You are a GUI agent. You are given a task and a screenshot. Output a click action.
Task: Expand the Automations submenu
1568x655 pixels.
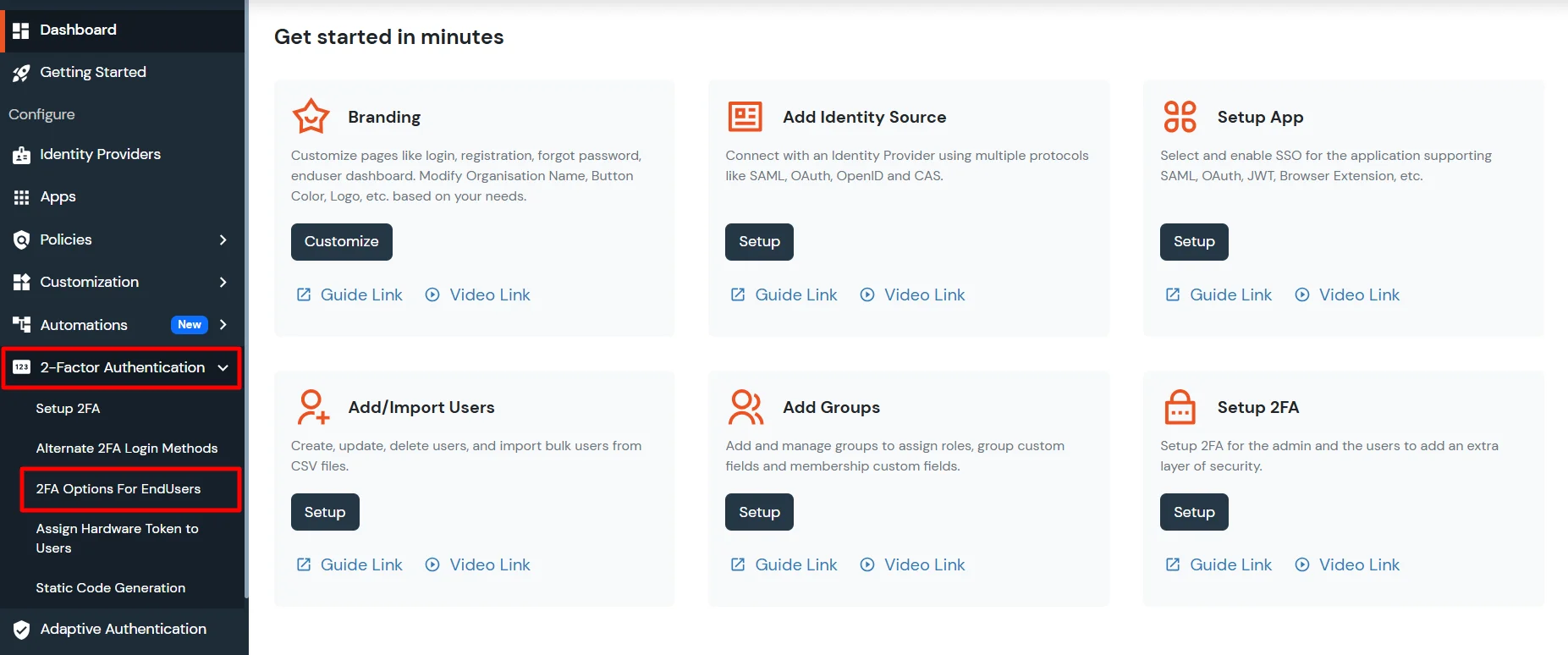click(x=223, y=324)
